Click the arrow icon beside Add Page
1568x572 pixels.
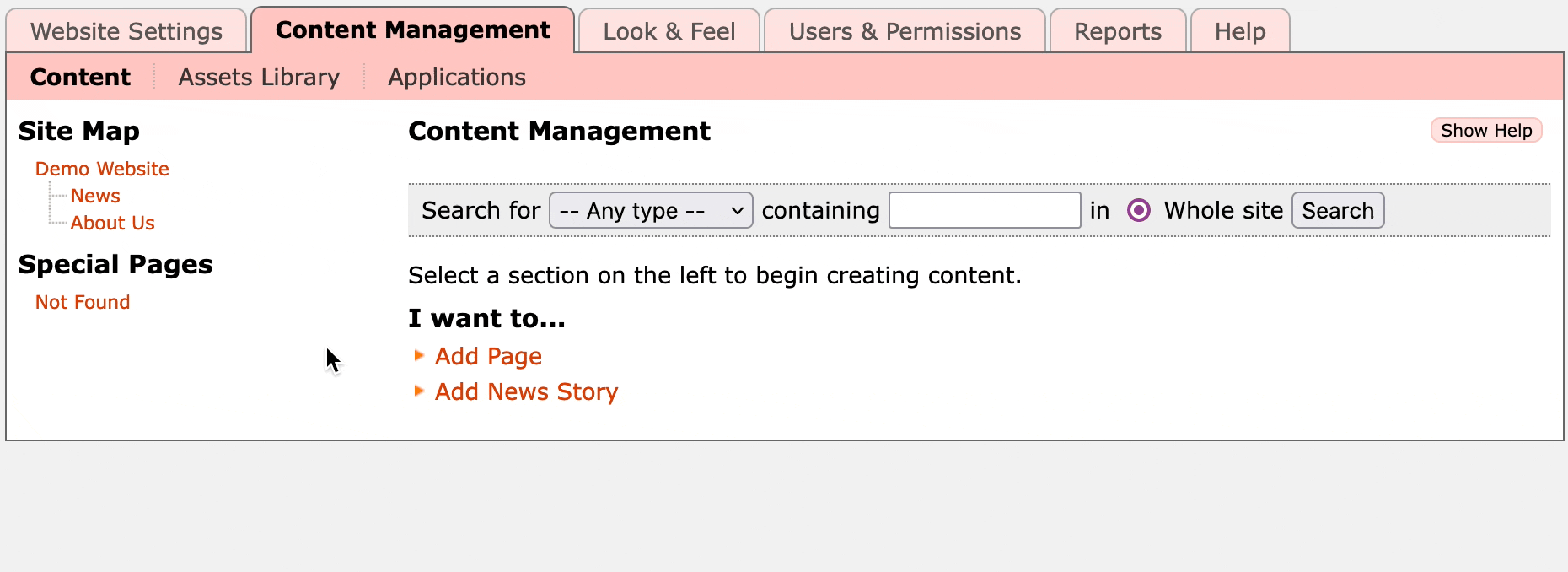(x=419, y=356)
